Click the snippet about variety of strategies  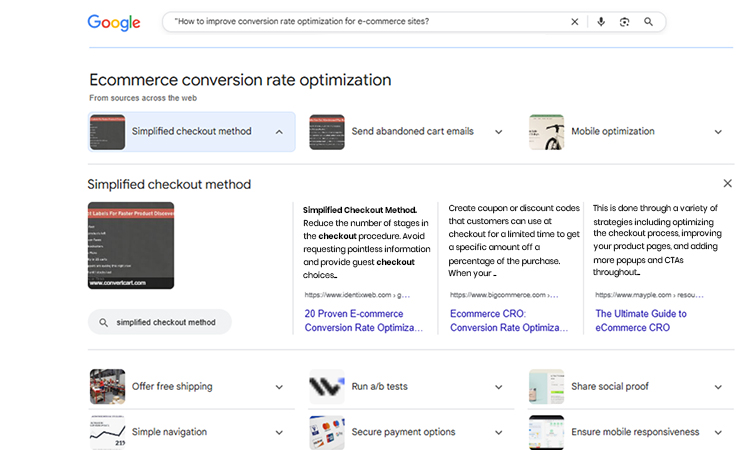[657, 240]
